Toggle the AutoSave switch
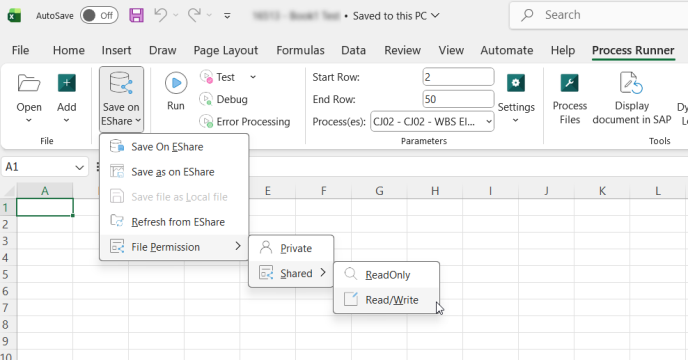This screenshot has height=360, width=688. tap(99, 15)
